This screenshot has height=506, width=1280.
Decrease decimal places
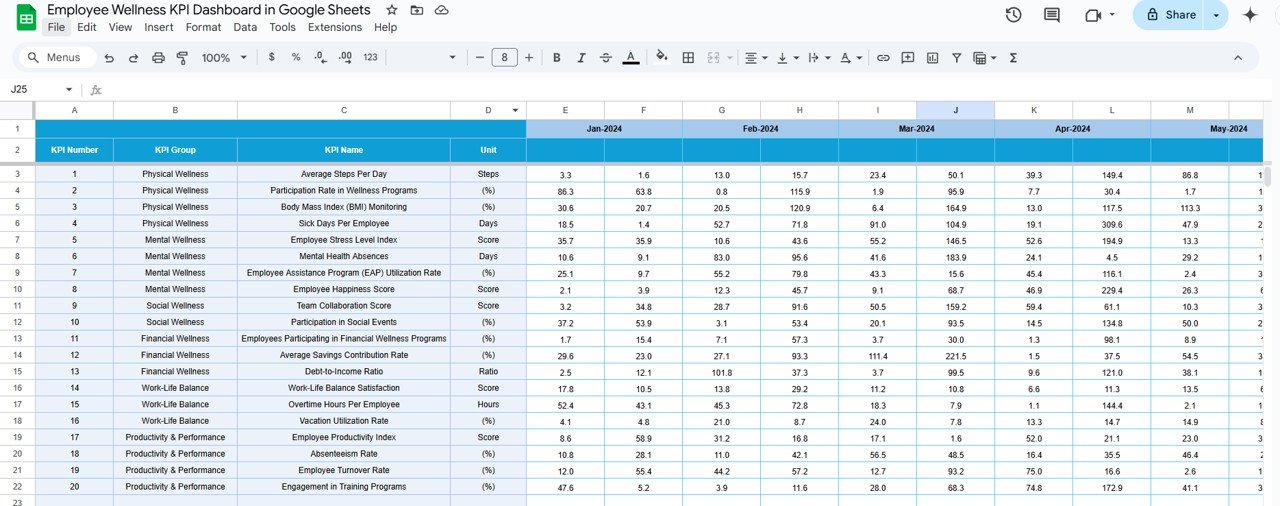click(x=320, y=58)
